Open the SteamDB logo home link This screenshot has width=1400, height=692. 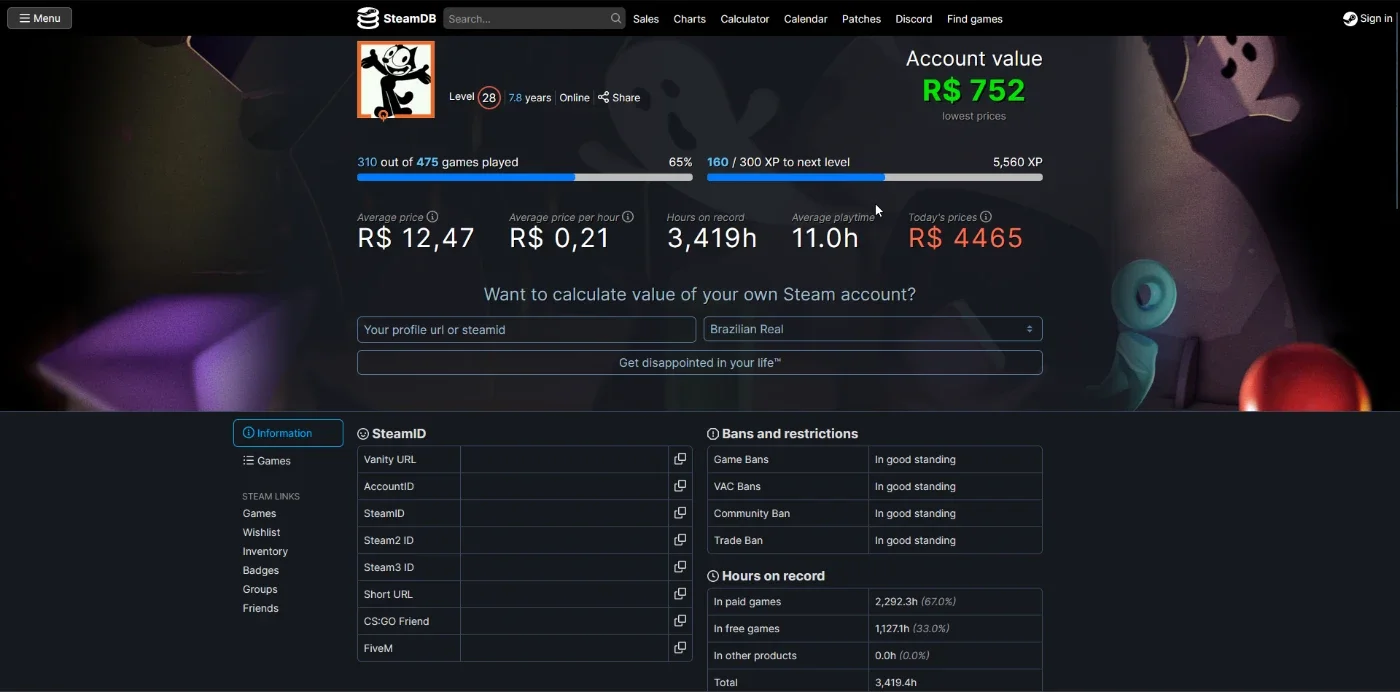coord(396,18)
